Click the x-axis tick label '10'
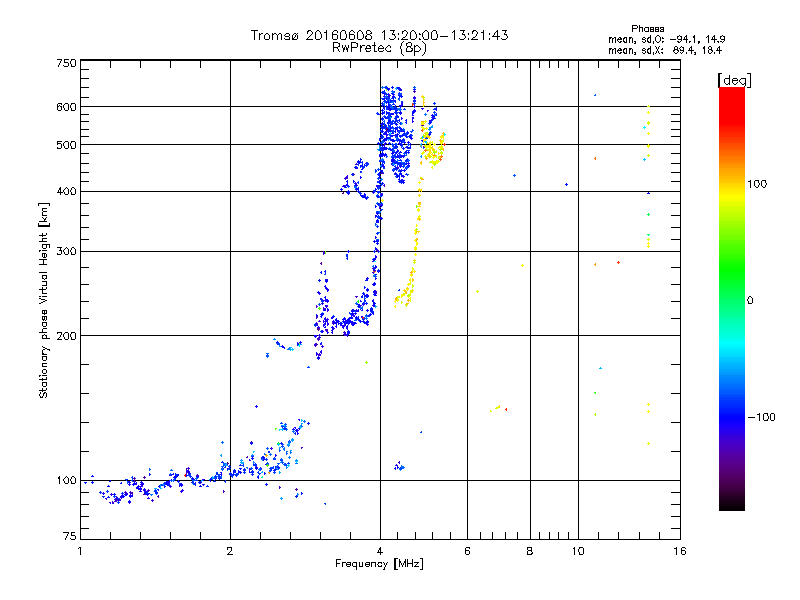800x600 pixels. (578, 551)
